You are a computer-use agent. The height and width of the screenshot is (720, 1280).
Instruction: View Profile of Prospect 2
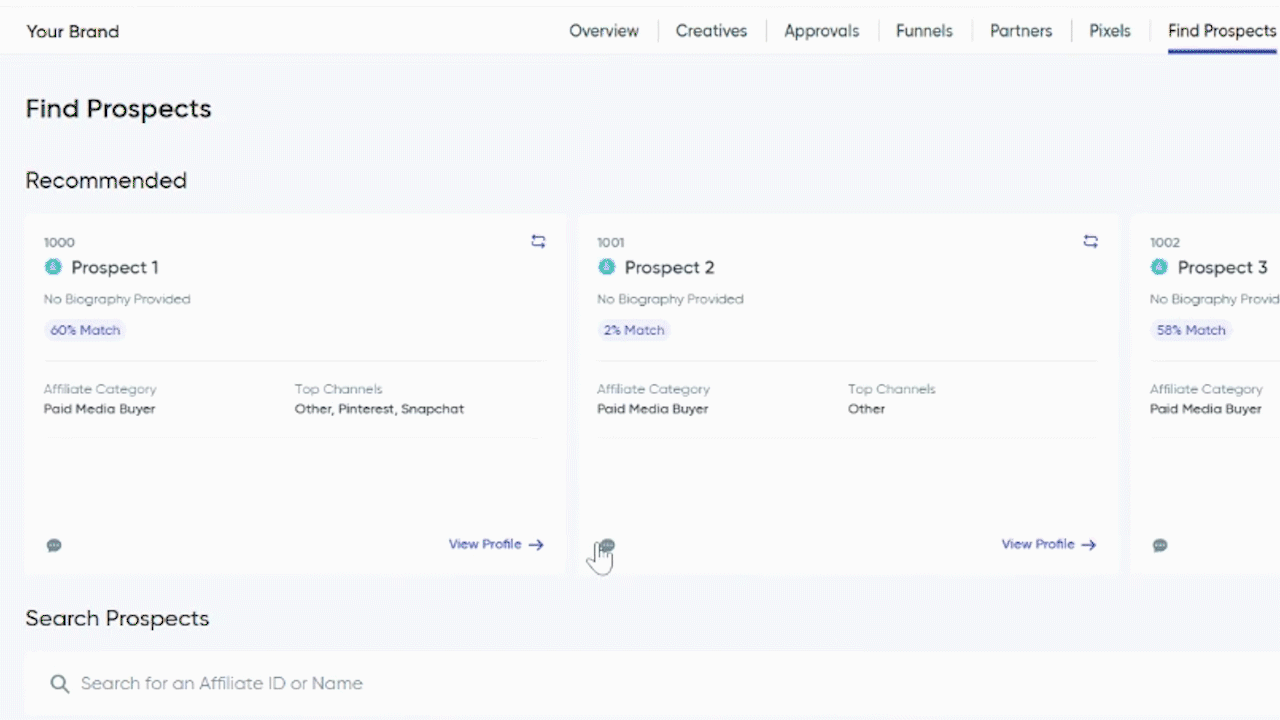1049,544
